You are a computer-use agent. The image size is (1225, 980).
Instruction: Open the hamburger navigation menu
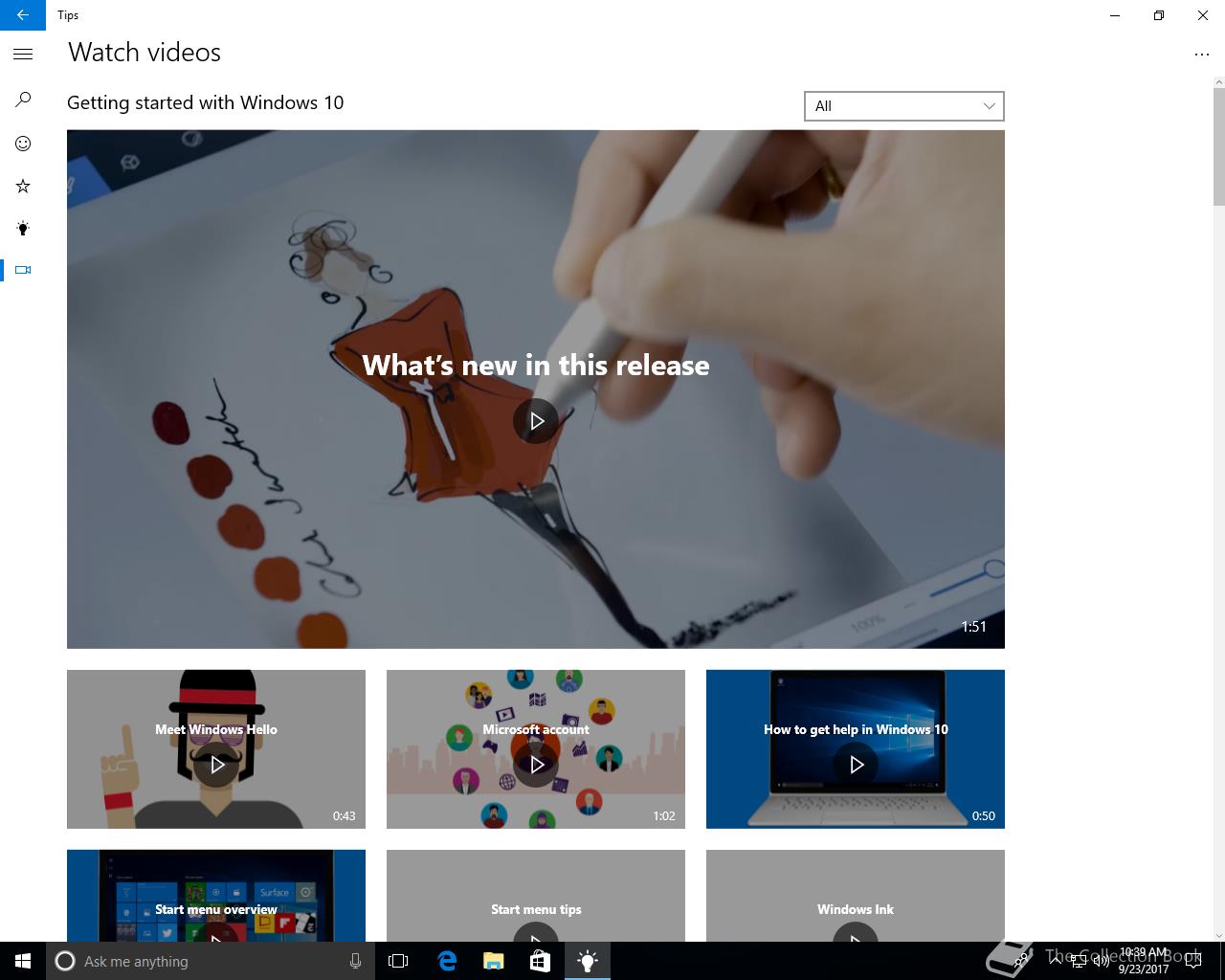click(x=23, y=55)
